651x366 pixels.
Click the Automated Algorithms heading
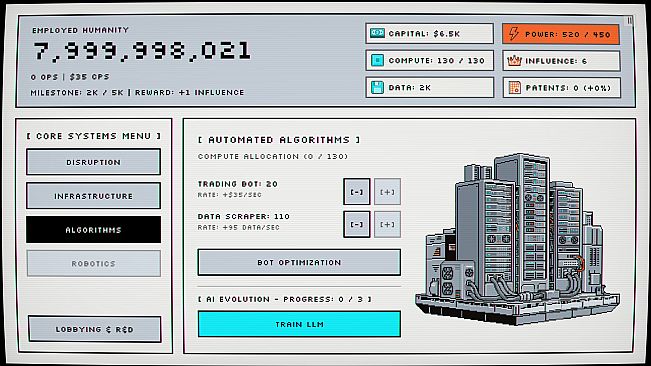coord(279,140)
